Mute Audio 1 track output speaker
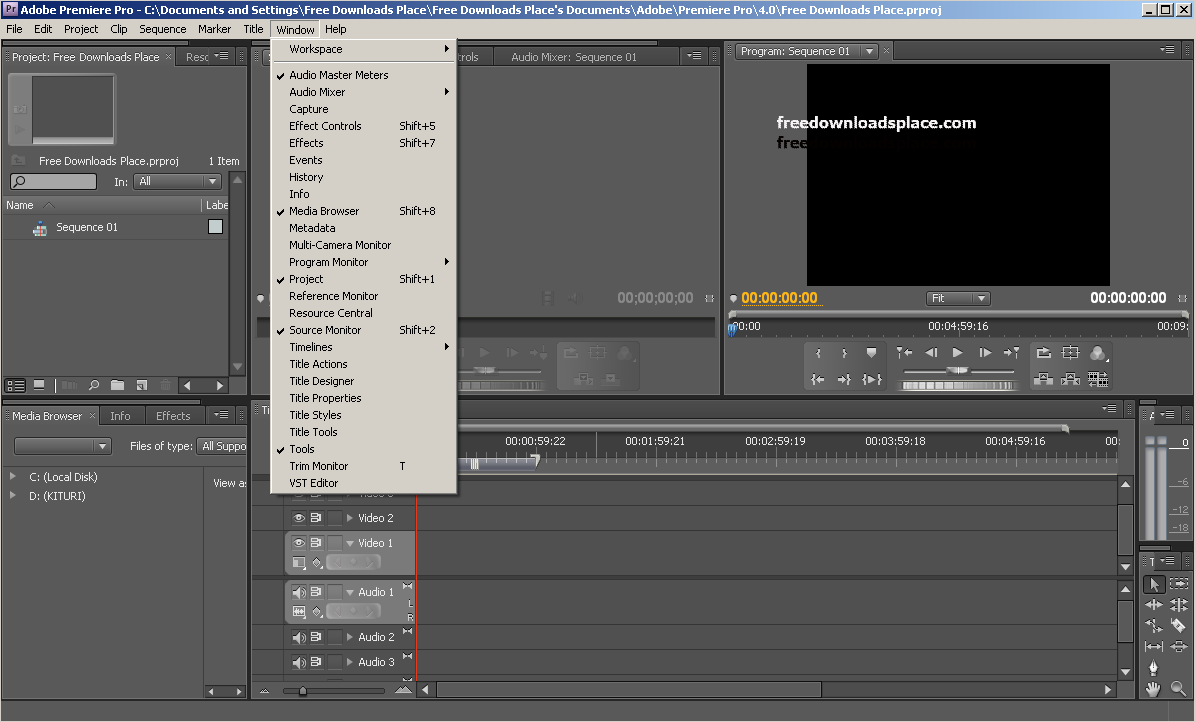The image size is (1196, 722). (299, 592)
